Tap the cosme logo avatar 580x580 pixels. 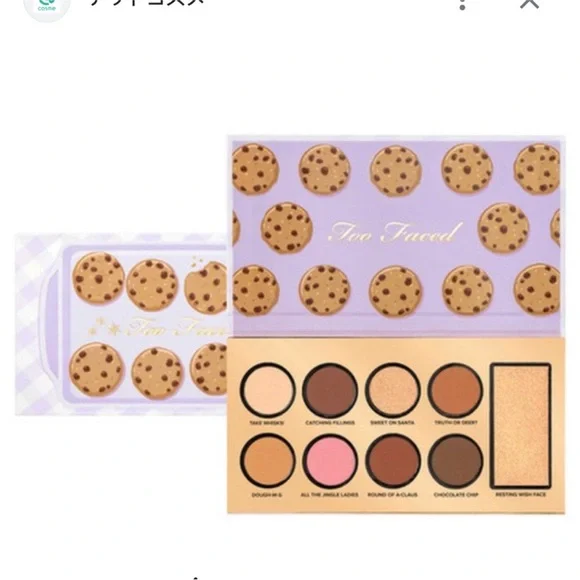47,7
